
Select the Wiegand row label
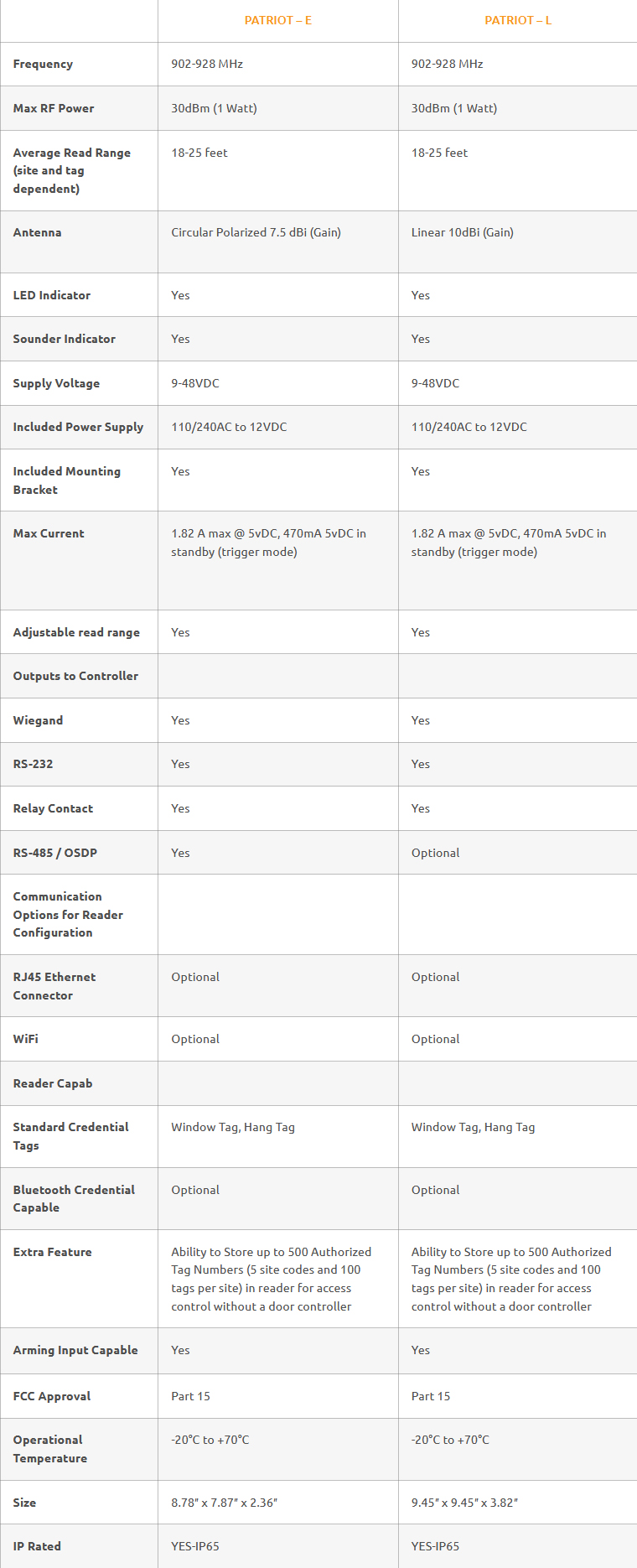(x=38, y=720)
